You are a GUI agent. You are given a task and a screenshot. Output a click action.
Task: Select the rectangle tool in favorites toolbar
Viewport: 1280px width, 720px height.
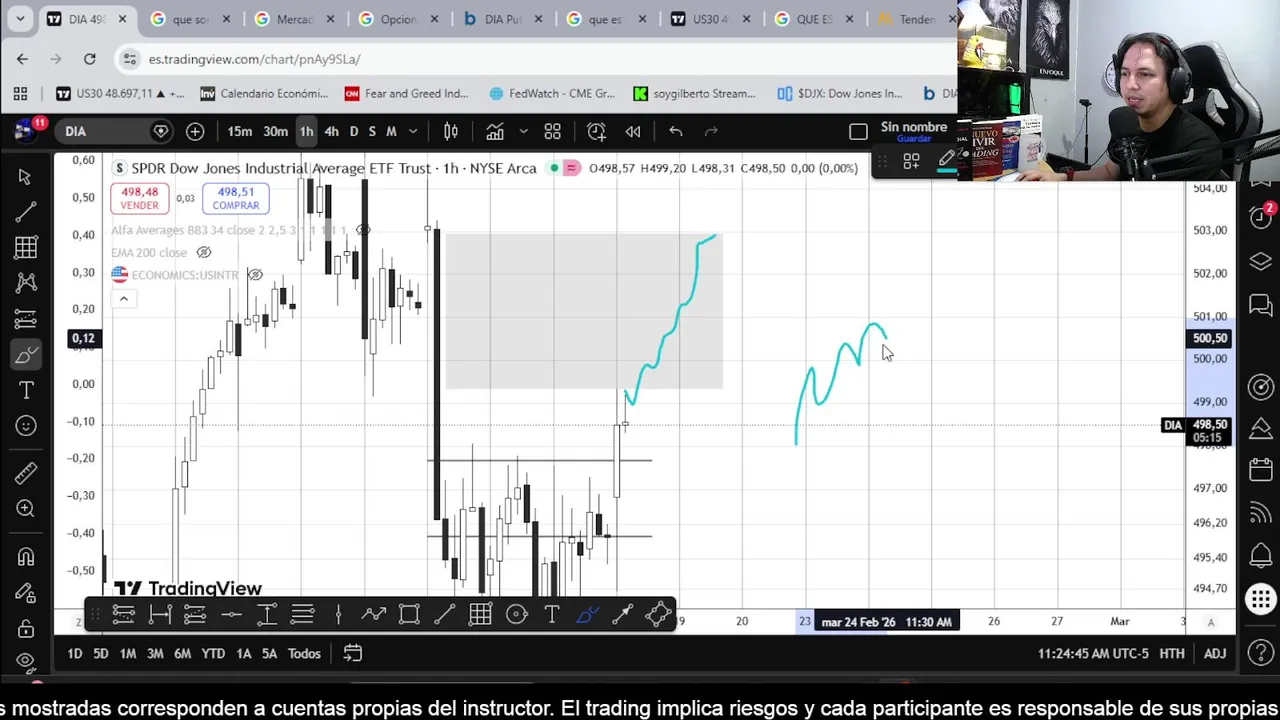point(409,614)
